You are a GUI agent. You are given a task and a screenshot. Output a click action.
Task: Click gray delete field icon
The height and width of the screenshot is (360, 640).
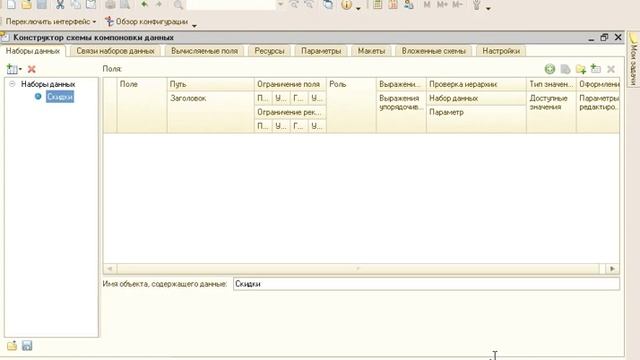pos(611,69)
